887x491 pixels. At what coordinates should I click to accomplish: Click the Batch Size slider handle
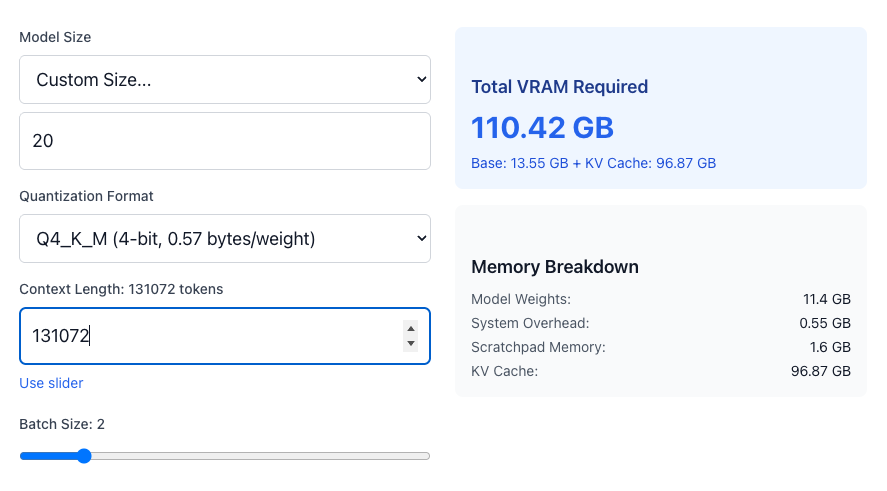(84, 456)
